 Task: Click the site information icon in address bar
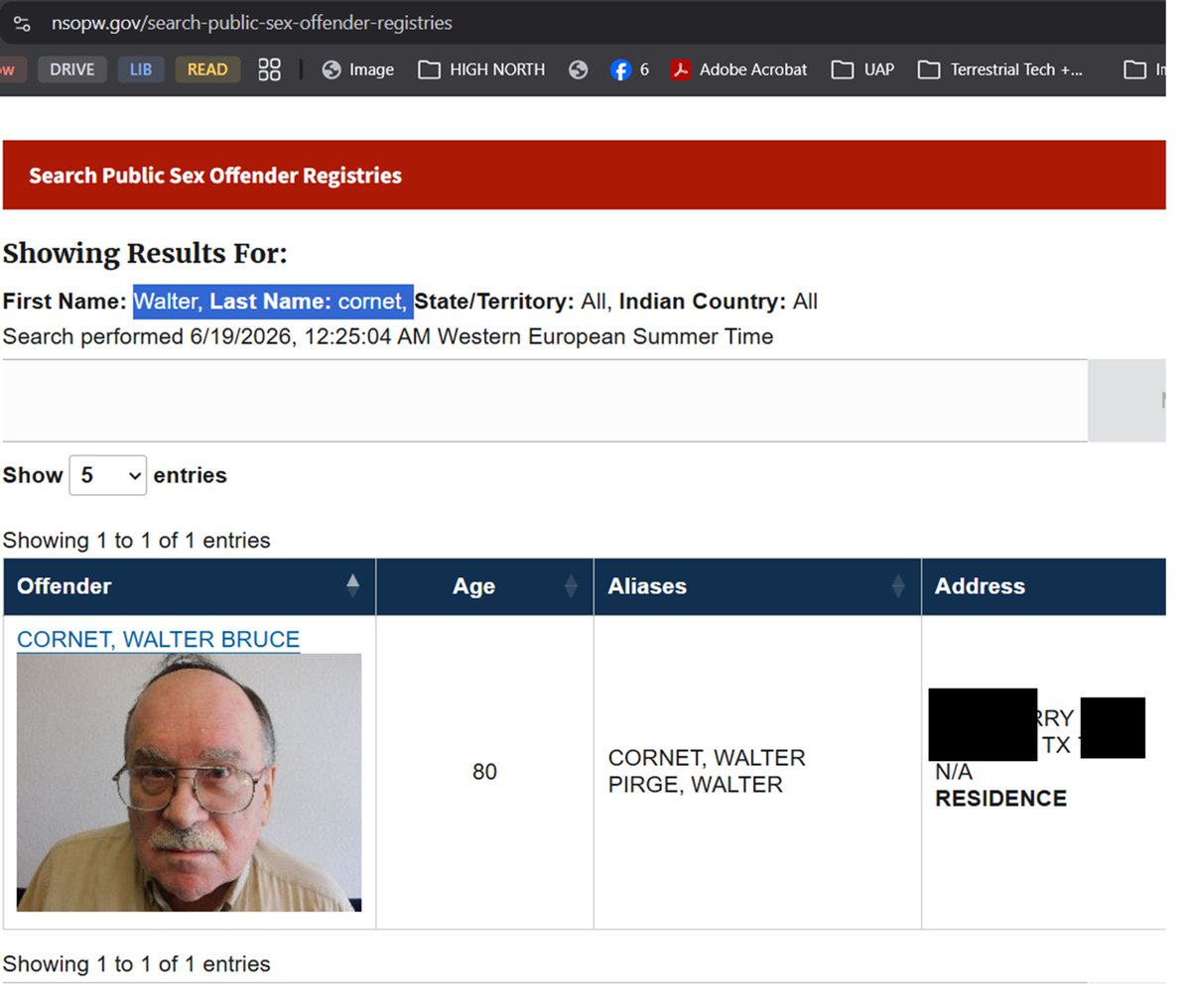click(x=22, y=23)
